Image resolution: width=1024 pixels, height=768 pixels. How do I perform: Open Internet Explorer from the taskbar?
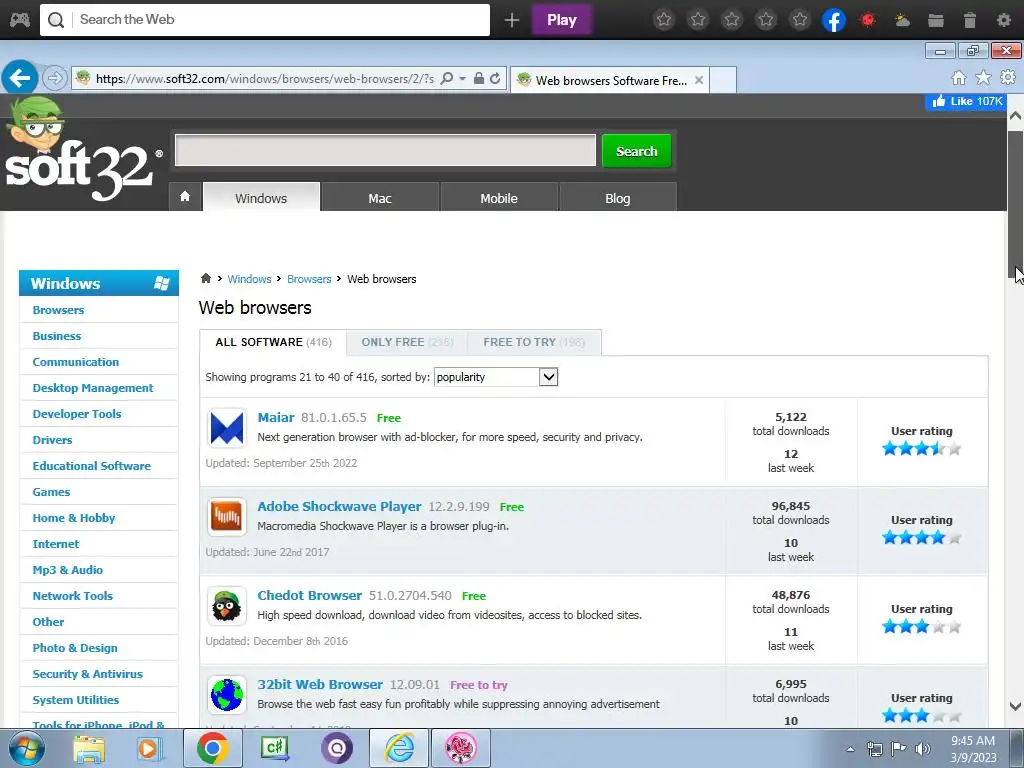tap(399, 748)
